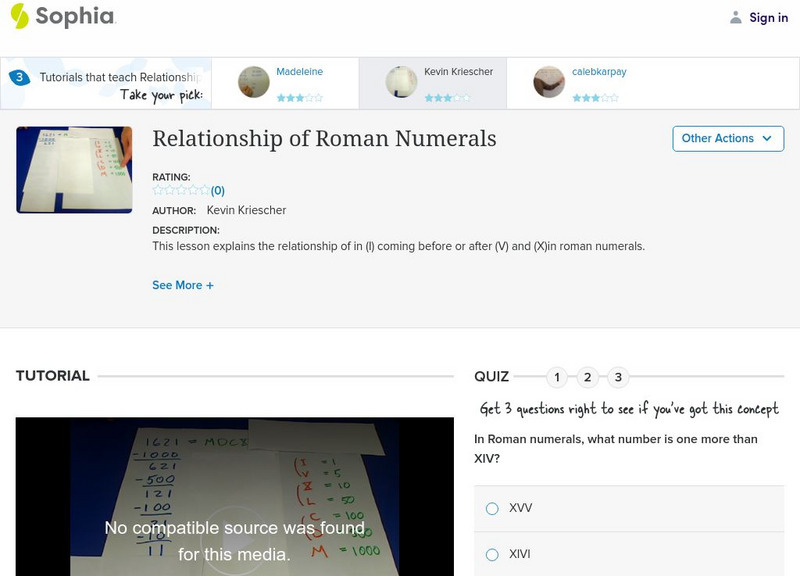
Task: Open the Other Actions dropdown
Action: [x=727, y=139]
